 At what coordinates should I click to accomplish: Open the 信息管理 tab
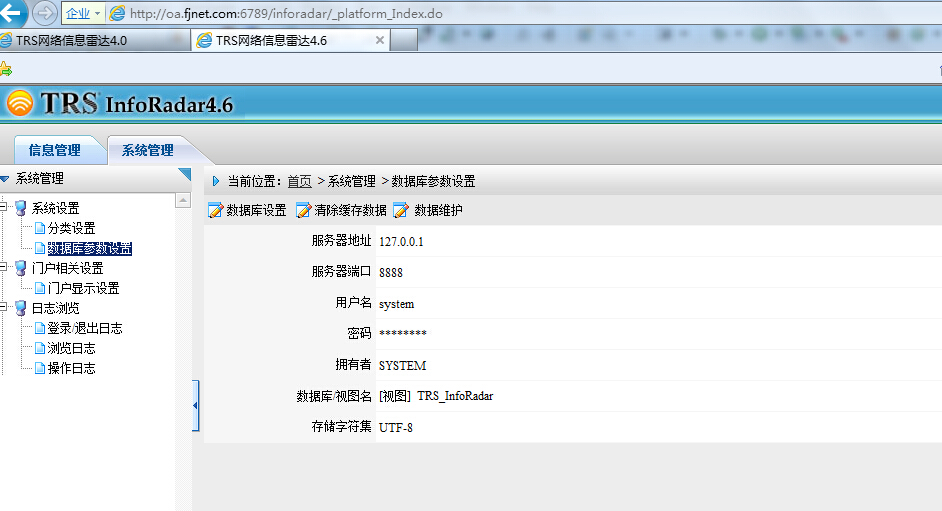coord(54,150)
